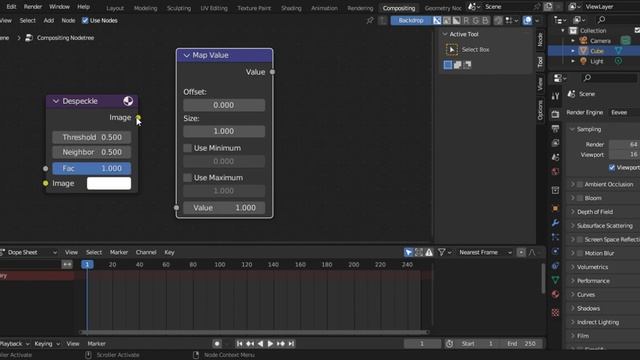The width and height of the screenshot is (640, 360).
Task: Open the dope sheet Channel menu
Action: [x=146, y=253]
